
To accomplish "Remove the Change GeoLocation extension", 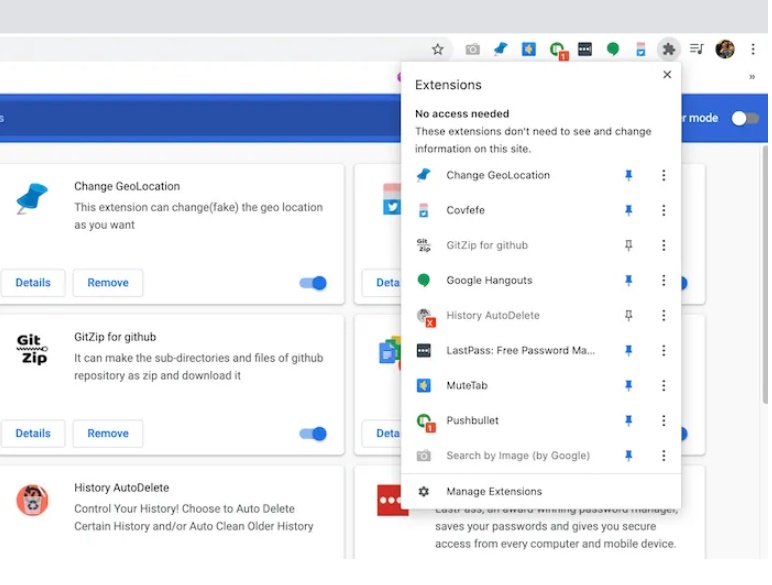I will tap(108, 283).
